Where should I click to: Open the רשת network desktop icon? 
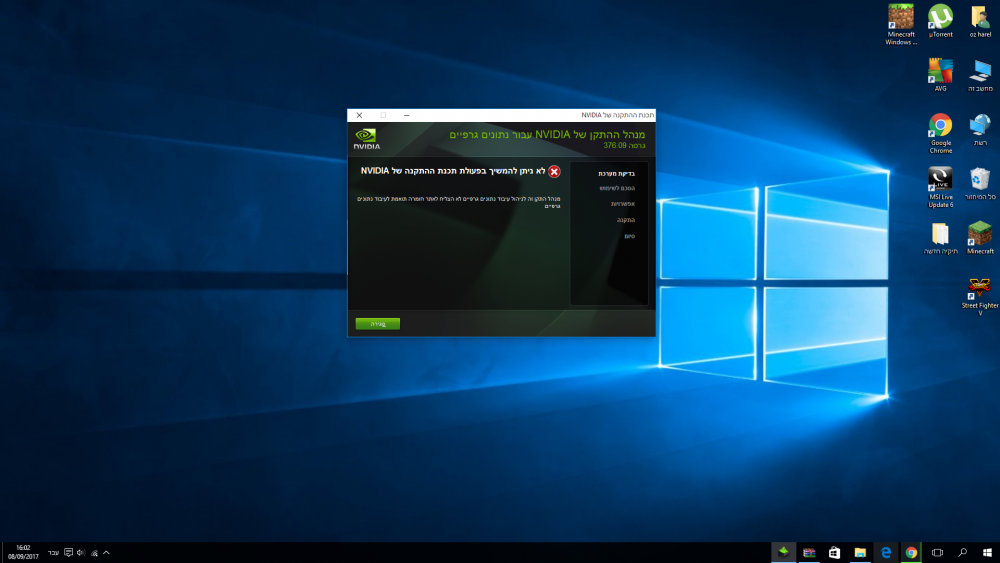pos(980,129)
